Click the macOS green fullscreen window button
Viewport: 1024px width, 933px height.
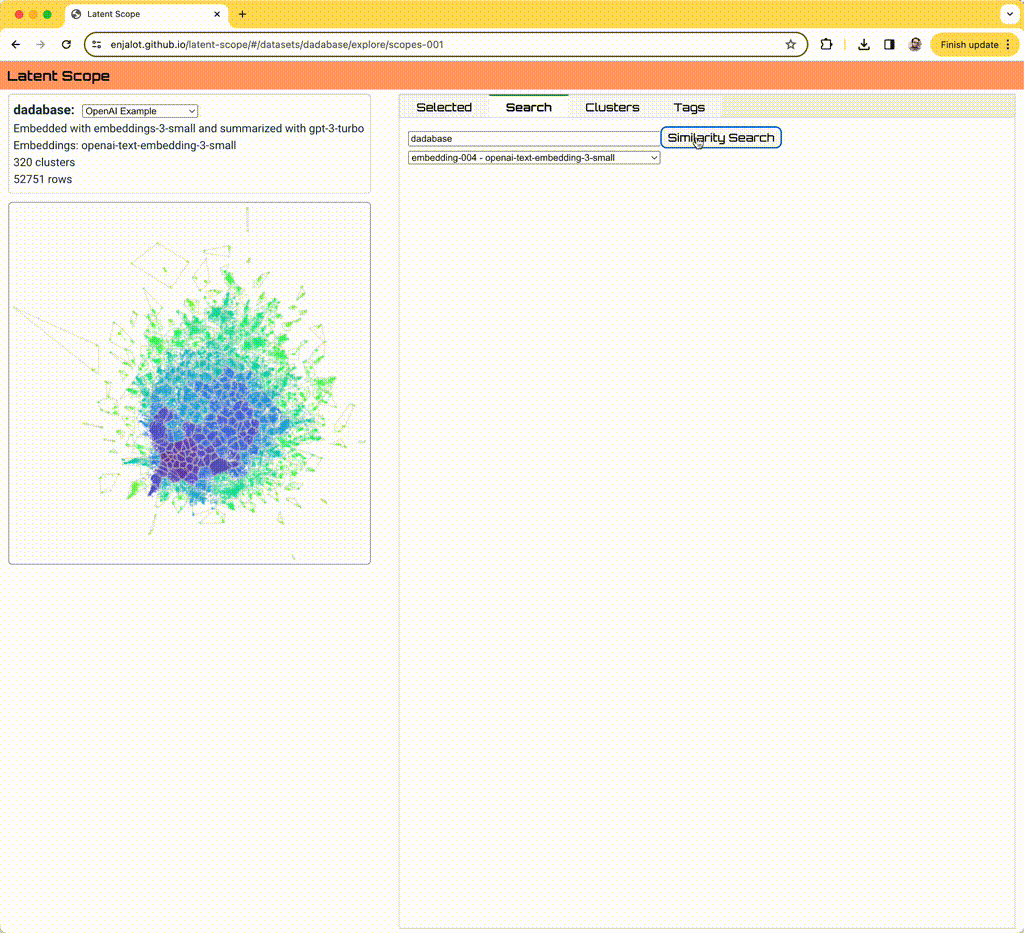click(47, 14)
